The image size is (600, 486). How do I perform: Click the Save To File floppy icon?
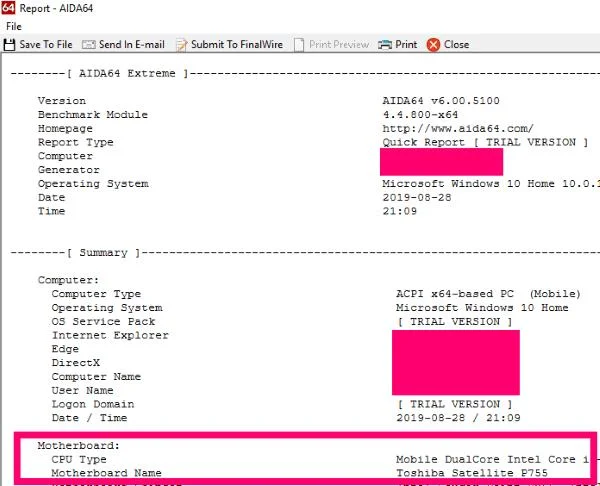[9, 45]
